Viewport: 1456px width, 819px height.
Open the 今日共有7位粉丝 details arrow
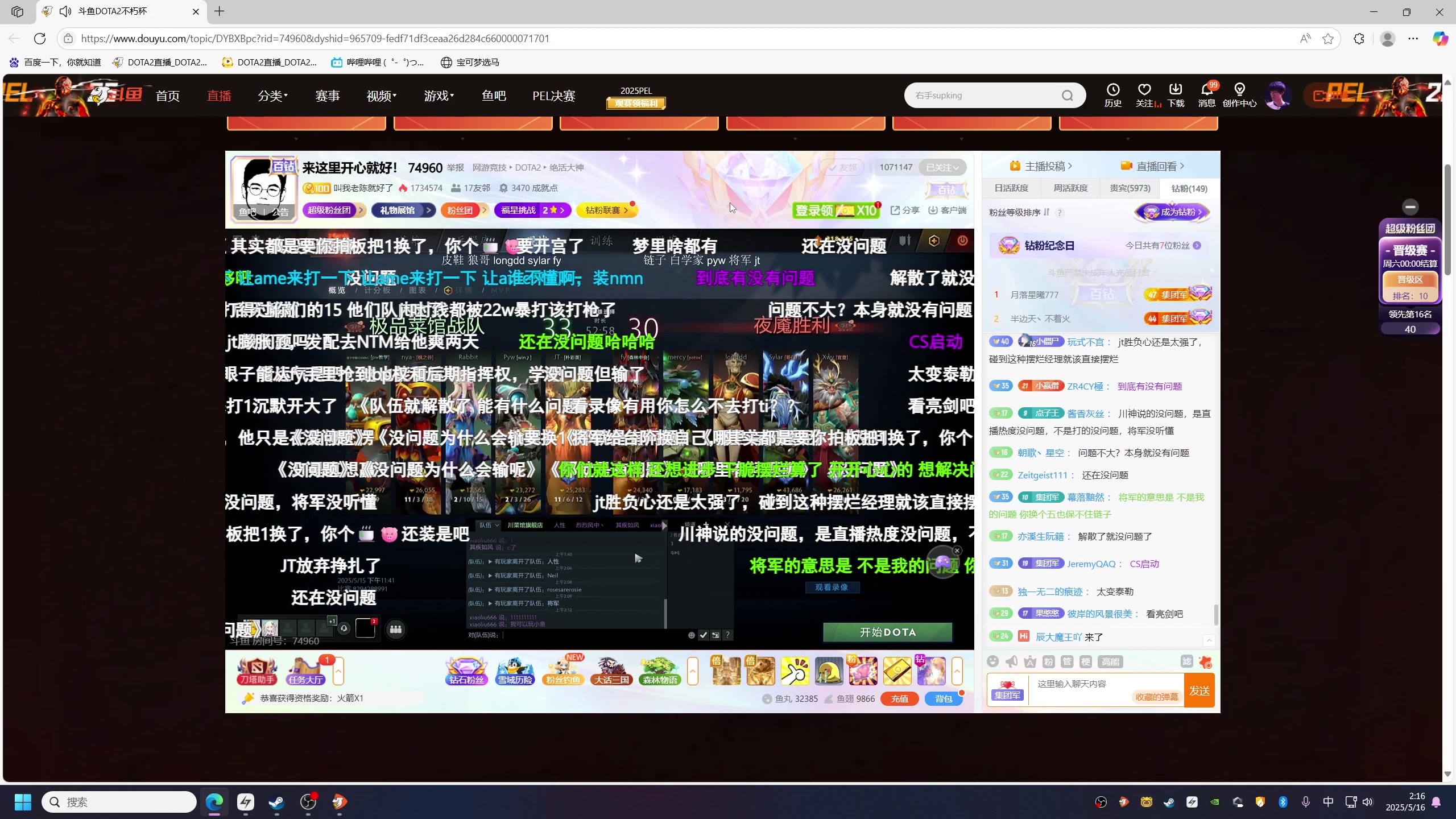(1197, 246)
